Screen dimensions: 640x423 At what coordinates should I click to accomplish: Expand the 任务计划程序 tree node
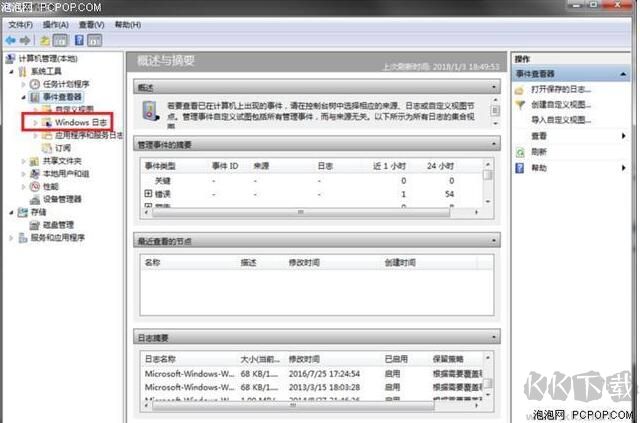(x=23, y=84)
